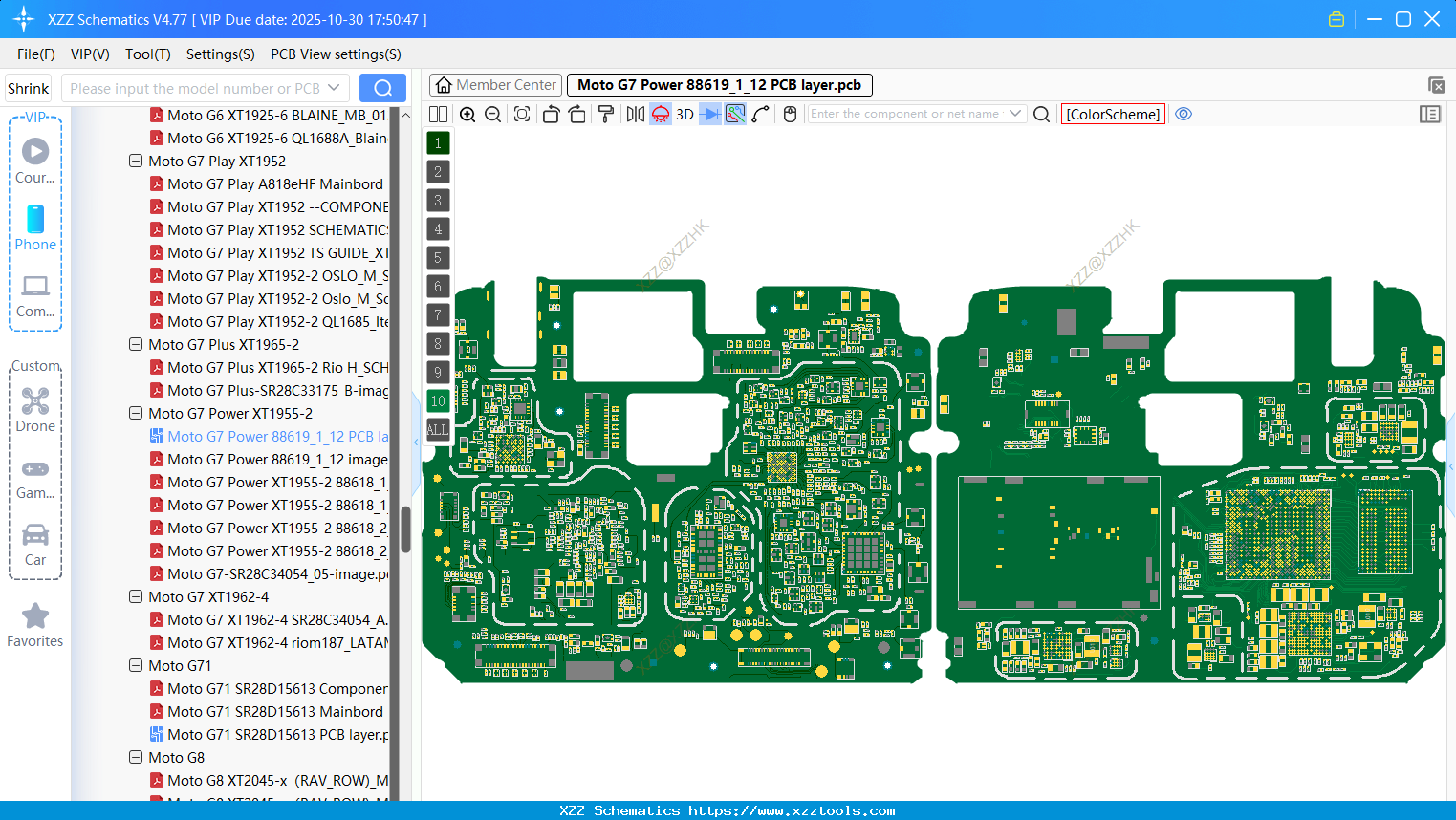Activate the horizontal mirror flip tool
The height and width of the screenshot is (820, 1456).
click(x=635, y=114)
